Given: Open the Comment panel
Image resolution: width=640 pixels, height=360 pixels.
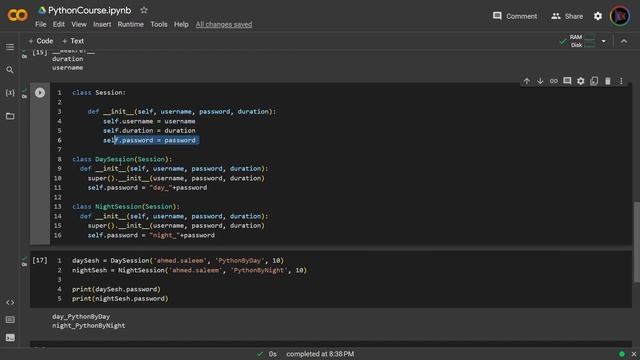Looking at the screenshot, I should click(x=515, y=16).
